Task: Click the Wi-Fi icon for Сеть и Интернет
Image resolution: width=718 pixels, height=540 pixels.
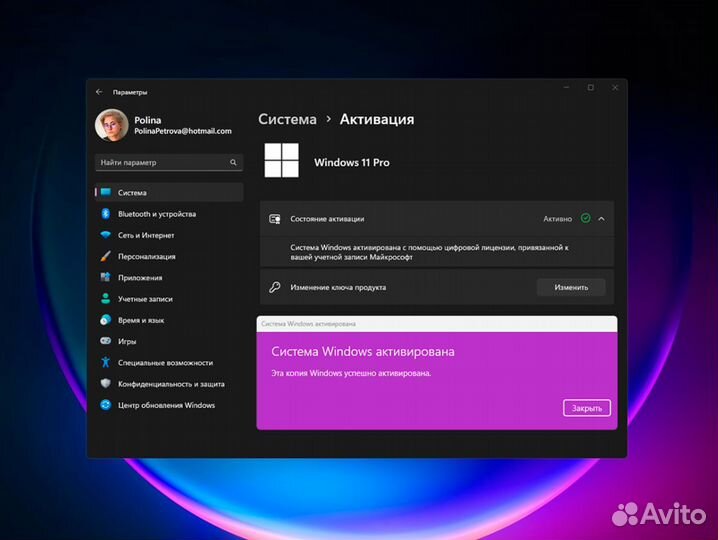Action: [106, 235]
